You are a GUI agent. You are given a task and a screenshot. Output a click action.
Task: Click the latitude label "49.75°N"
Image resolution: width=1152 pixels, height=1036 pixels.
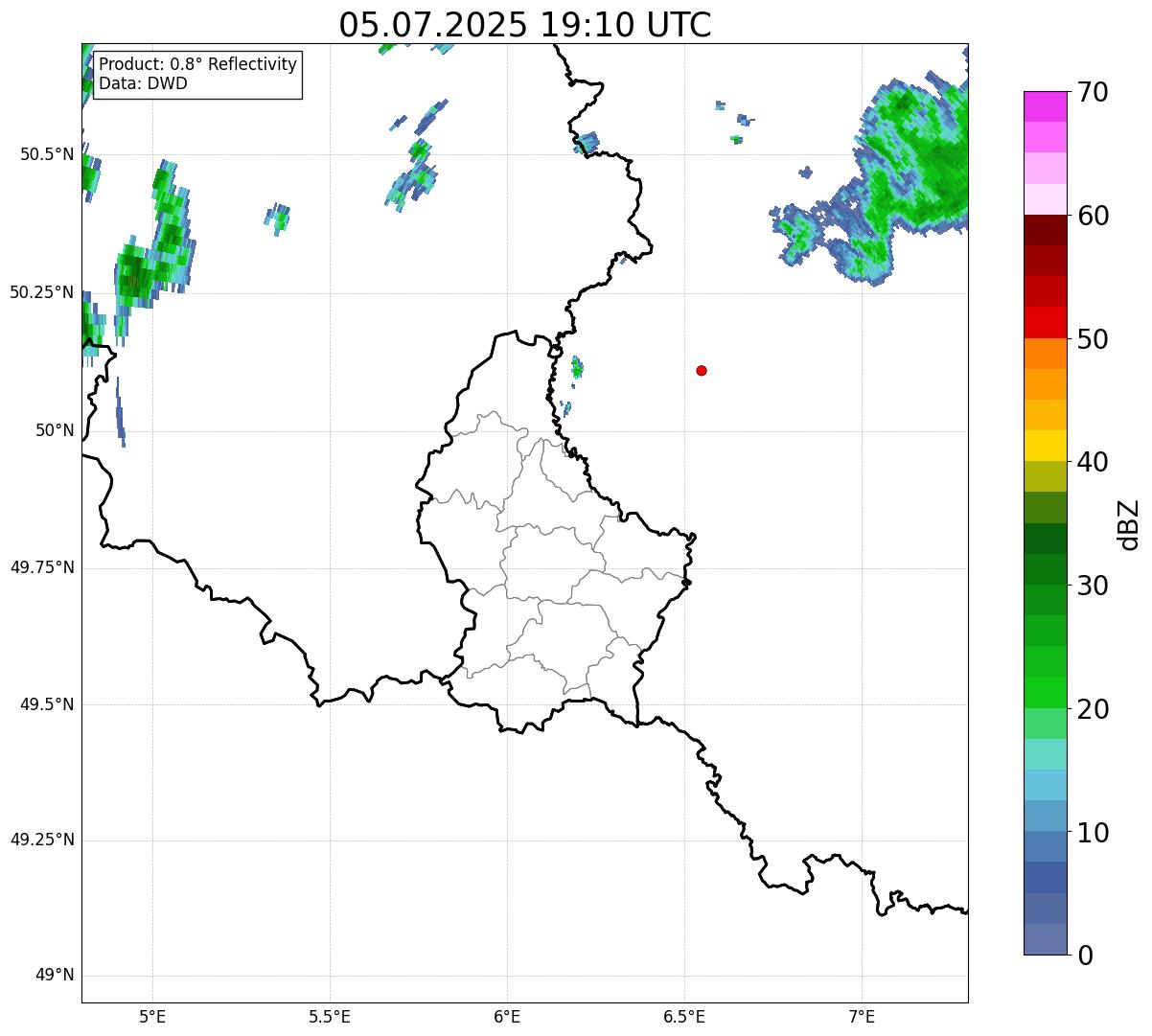pyautogui.click(x=42, y=567)
